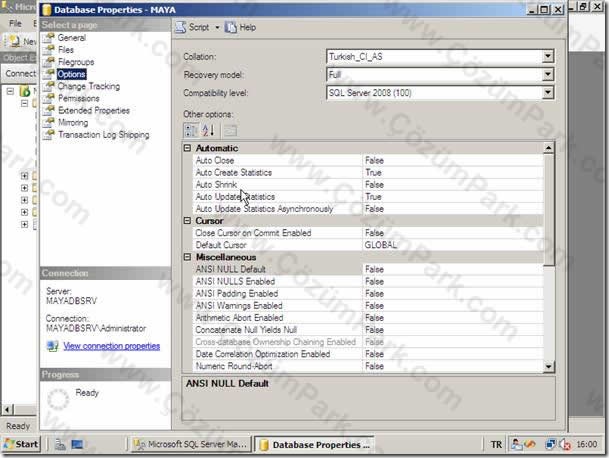Click the volume tray icon
Viewport: 609px width, 458px height.
click(566, 444)
